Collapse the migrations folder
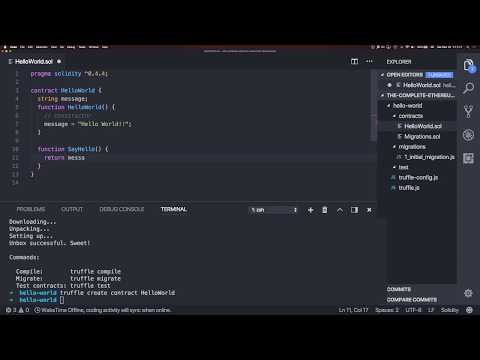 394,147
